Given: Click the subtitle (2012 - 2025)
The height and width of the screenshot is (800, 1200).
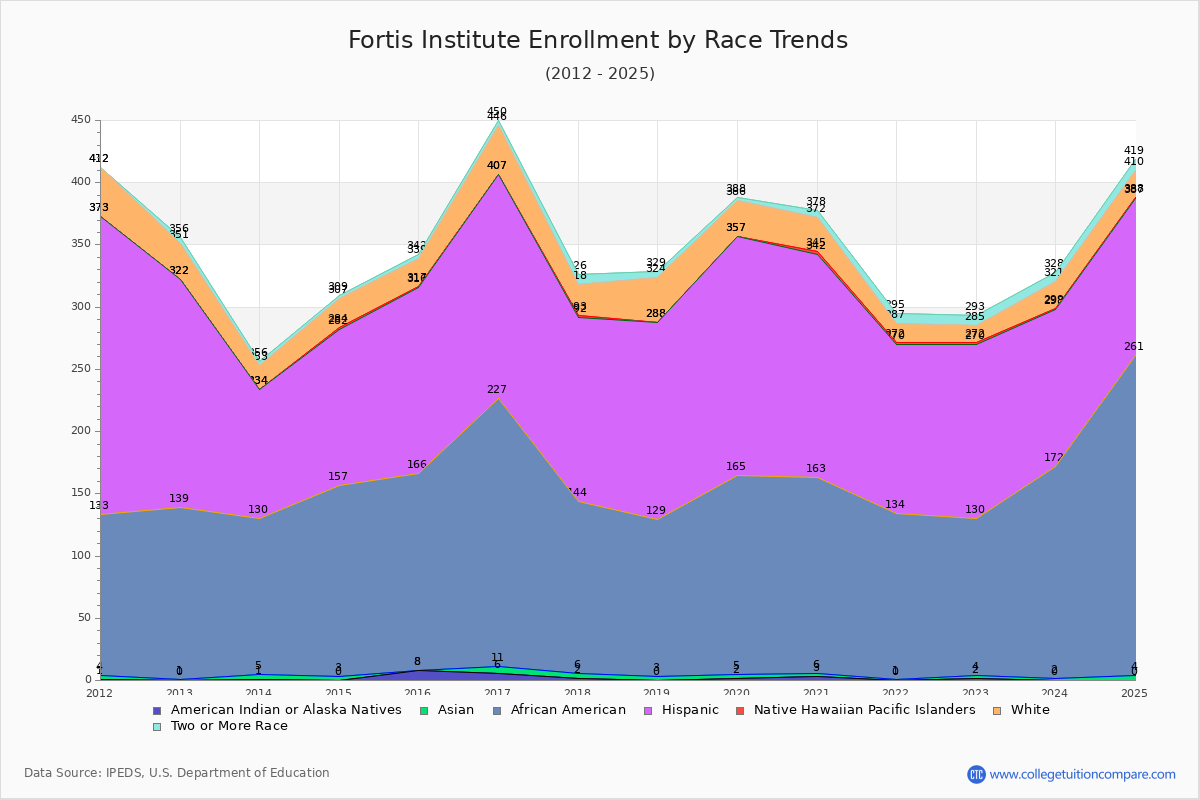Looking at the screenshot, I should (600, 74).
